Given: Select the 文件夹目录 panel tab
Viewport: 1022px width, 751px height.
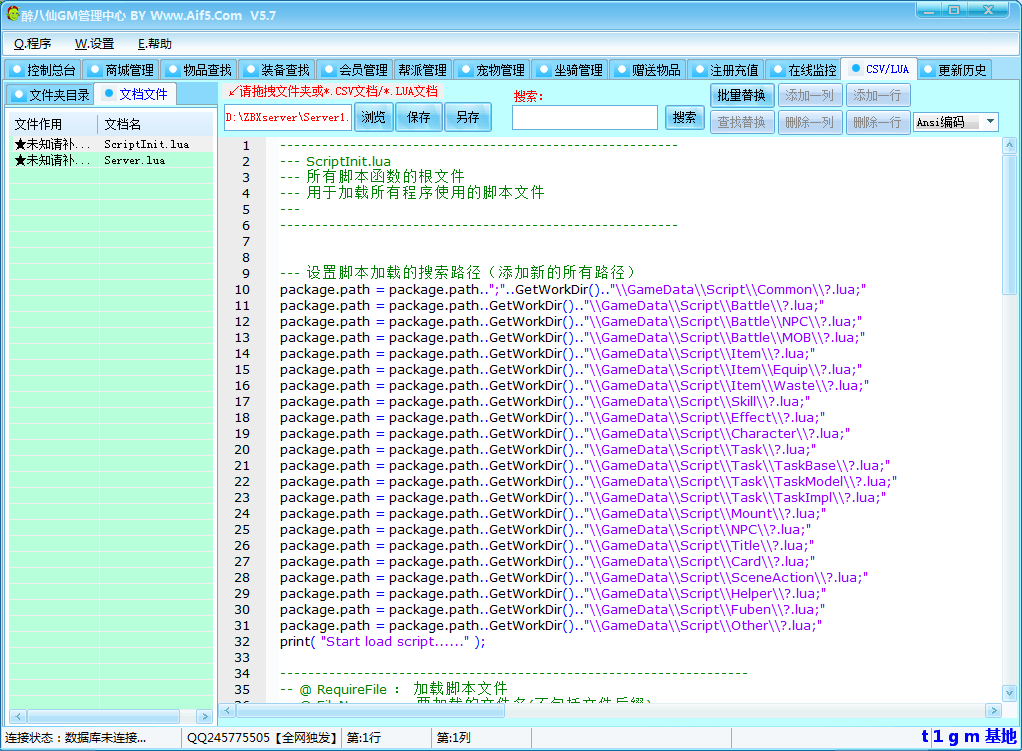Looking at the screenshot, I should pyautogui.click(x=51, y=95).
